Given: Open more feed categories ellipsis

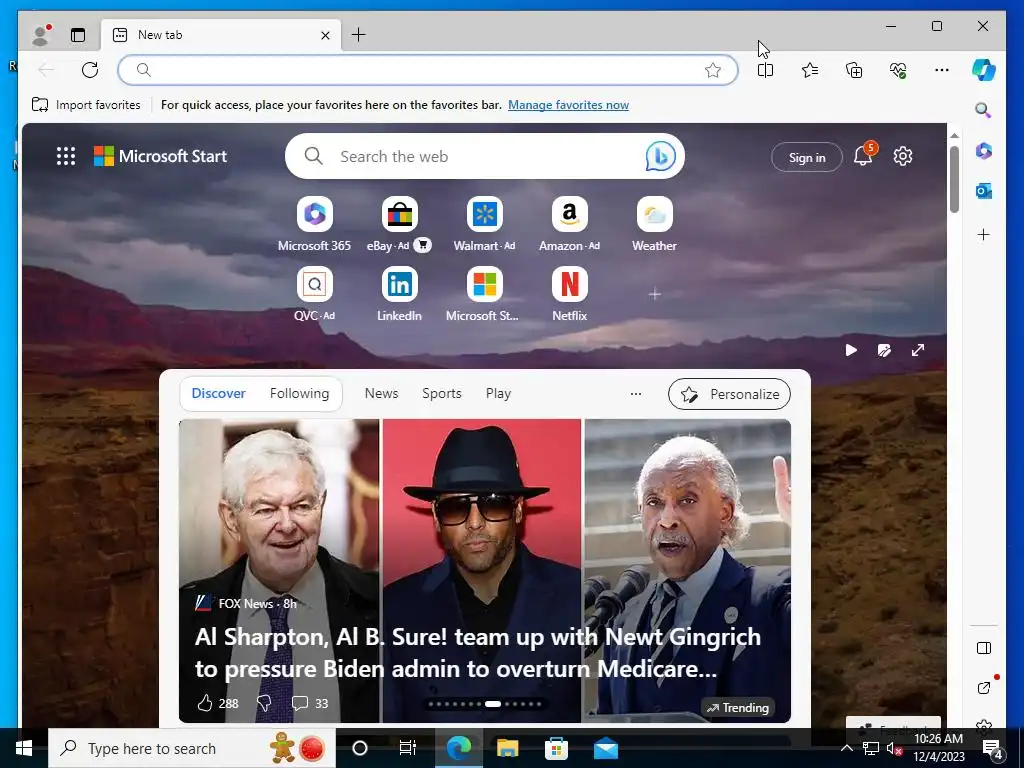Looking at the screenshot, I should [x=635, y=394].
